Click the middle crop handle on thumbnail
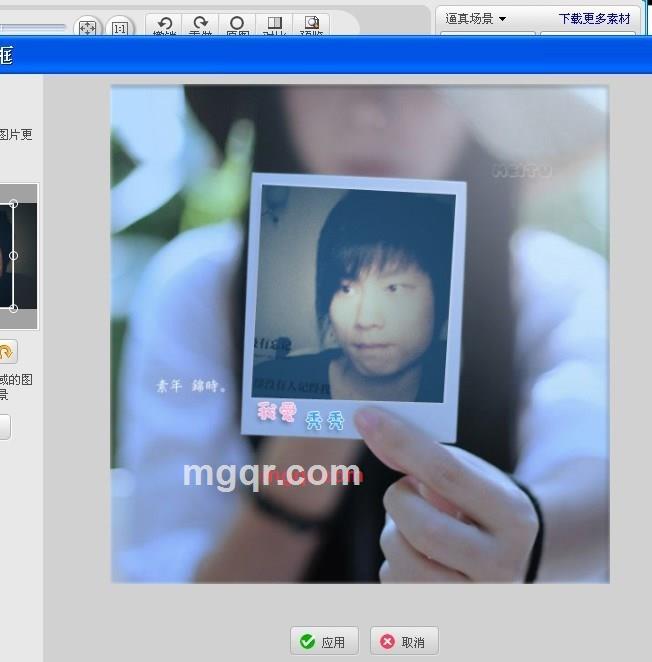Viewport: 652px width, 662px height. coord(13,256)
